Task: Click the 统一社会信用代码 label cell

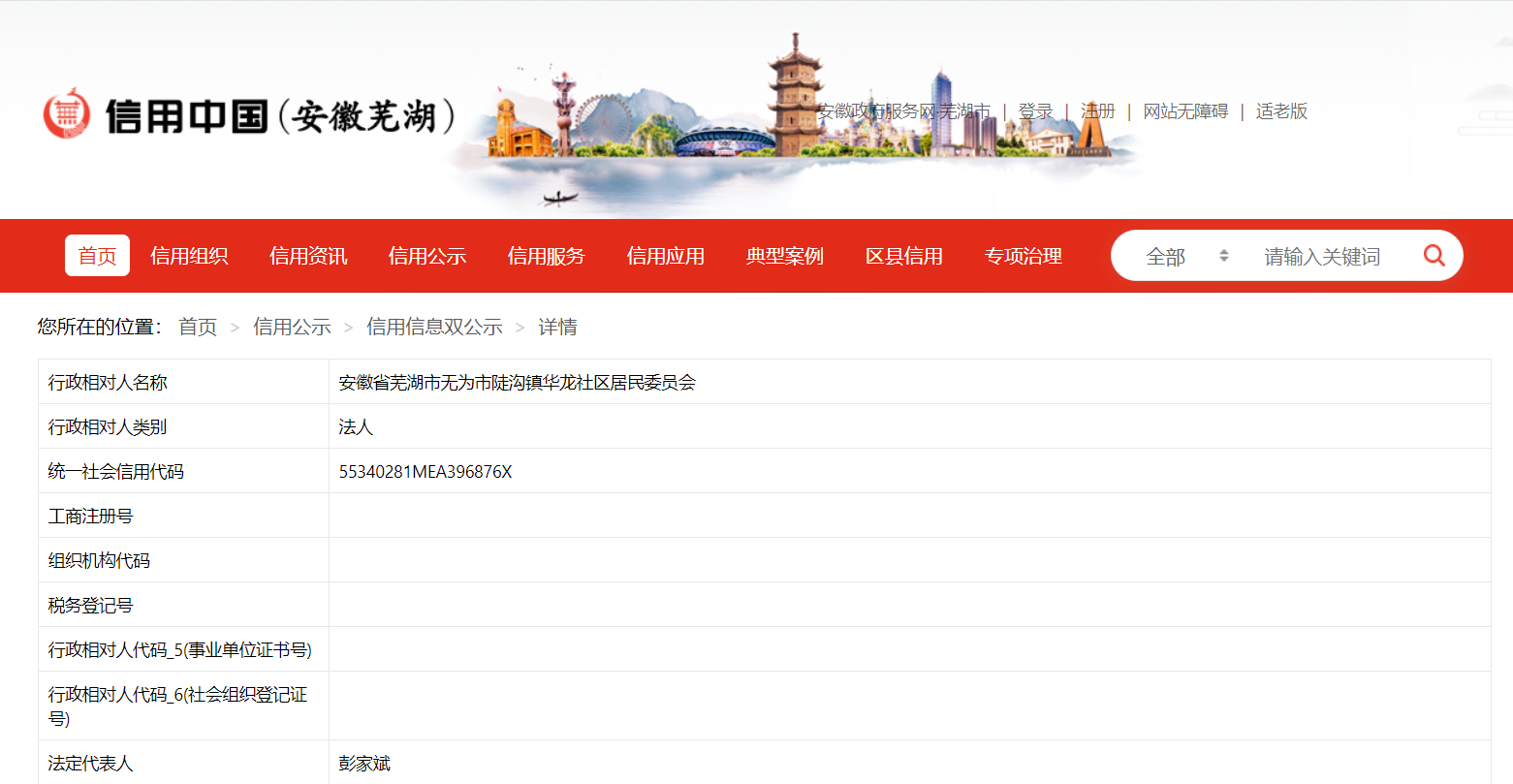Action: click(183, 471)
